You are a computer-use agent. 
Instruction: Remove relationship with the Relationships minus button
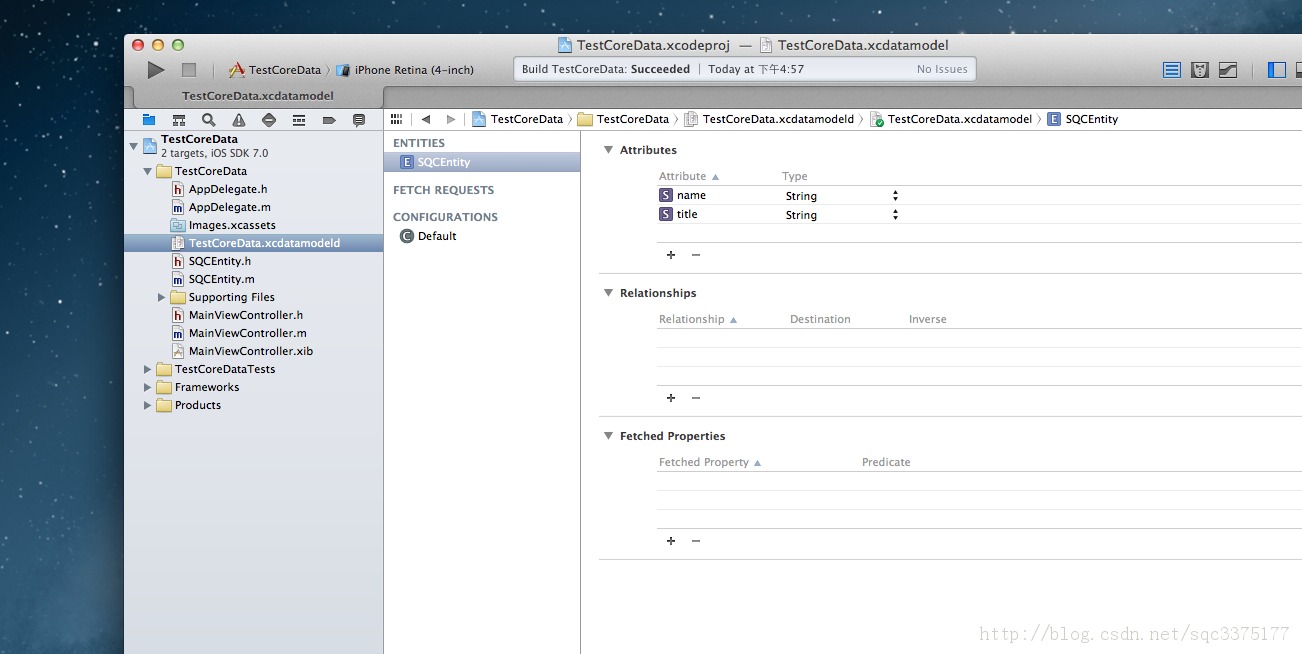click(x=696, y=398)
